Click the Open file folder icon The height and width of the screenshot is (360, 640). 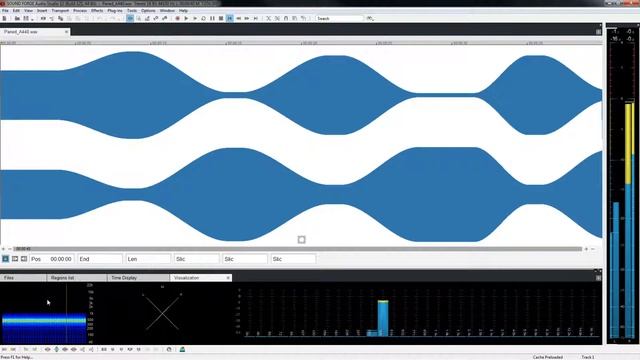tap(17, 18)
